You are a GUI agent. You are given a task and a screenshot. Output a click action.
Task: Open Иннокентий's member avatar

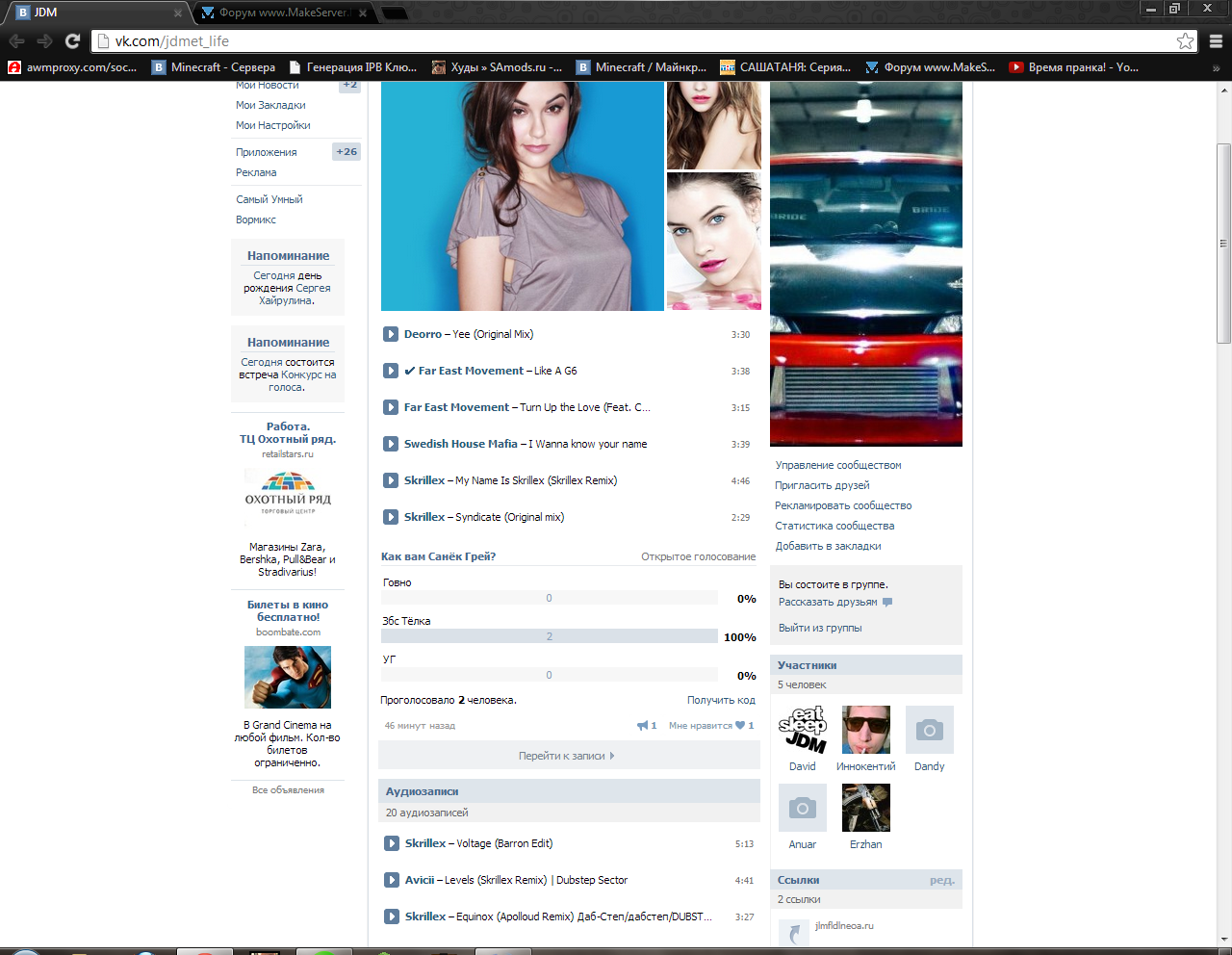pyautogui.click(x=866, y=730)
